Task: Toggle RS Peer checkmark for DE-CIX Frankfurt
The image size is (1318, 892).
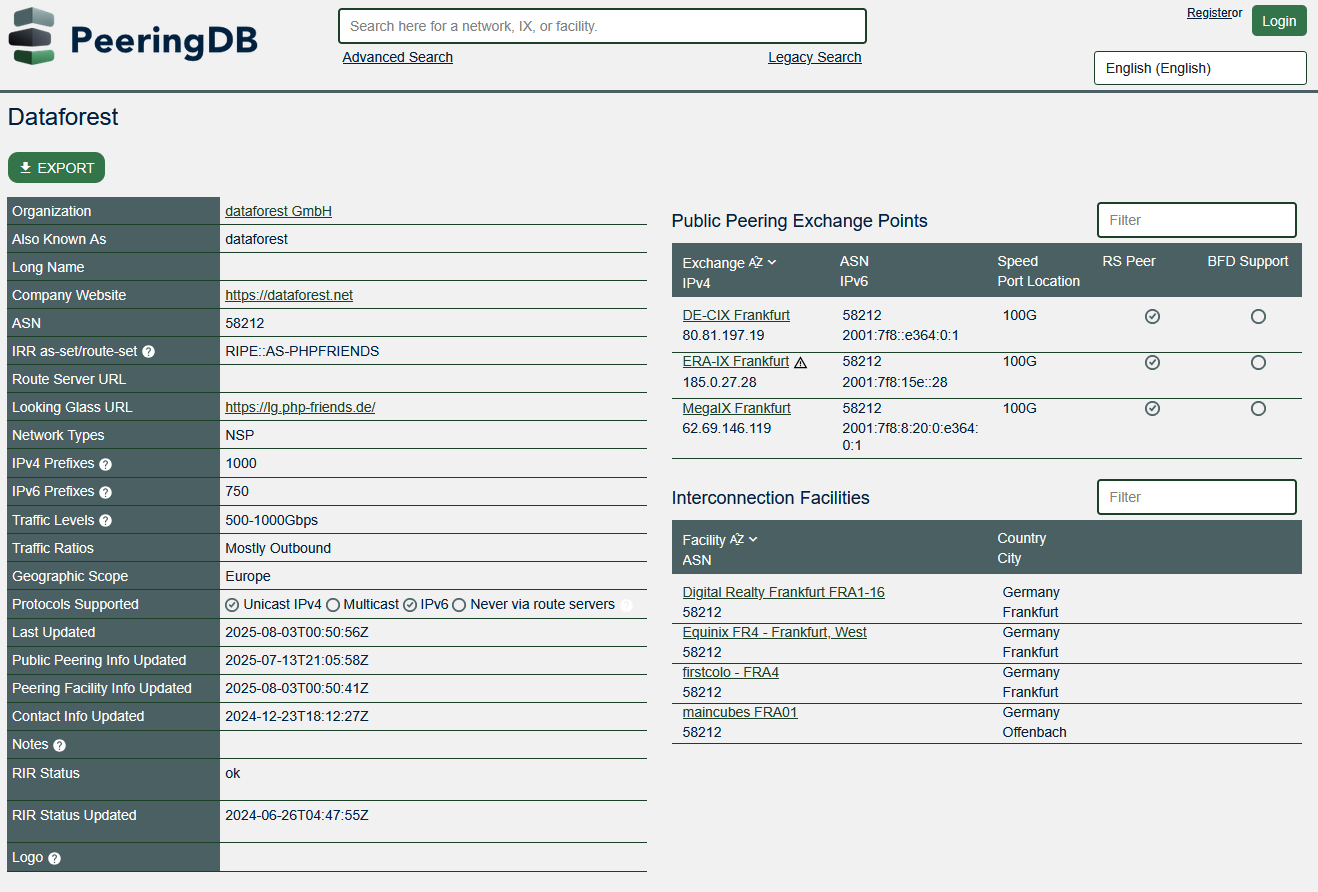Action: [x=1152, y=315]
